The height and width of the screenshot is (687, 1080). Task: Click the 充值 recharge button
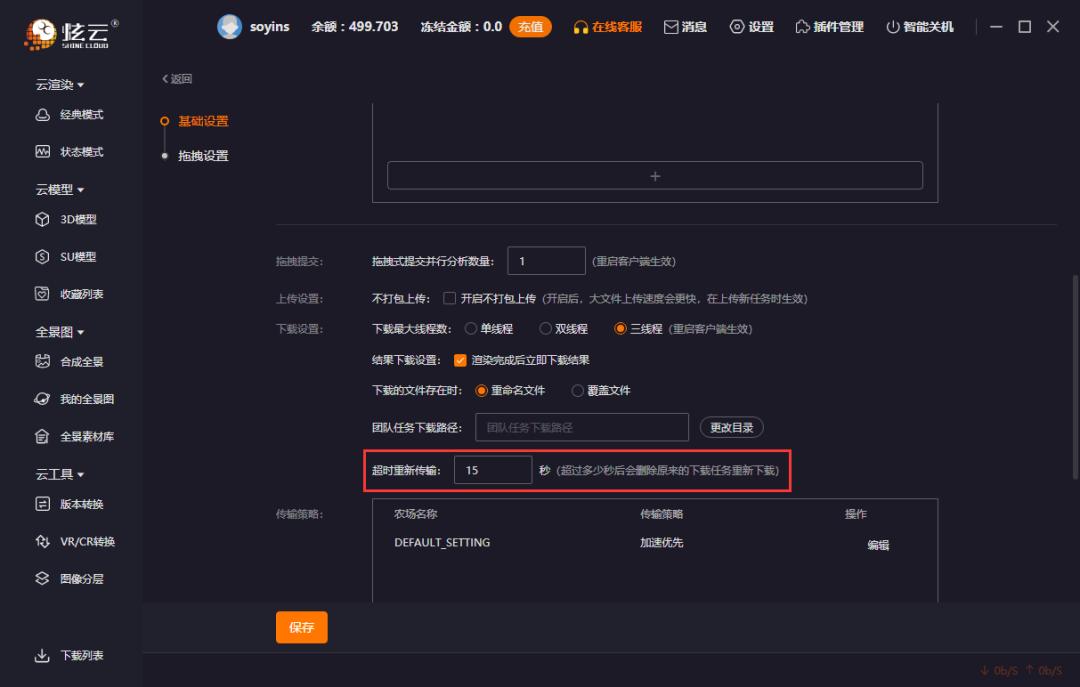[531, 27]
